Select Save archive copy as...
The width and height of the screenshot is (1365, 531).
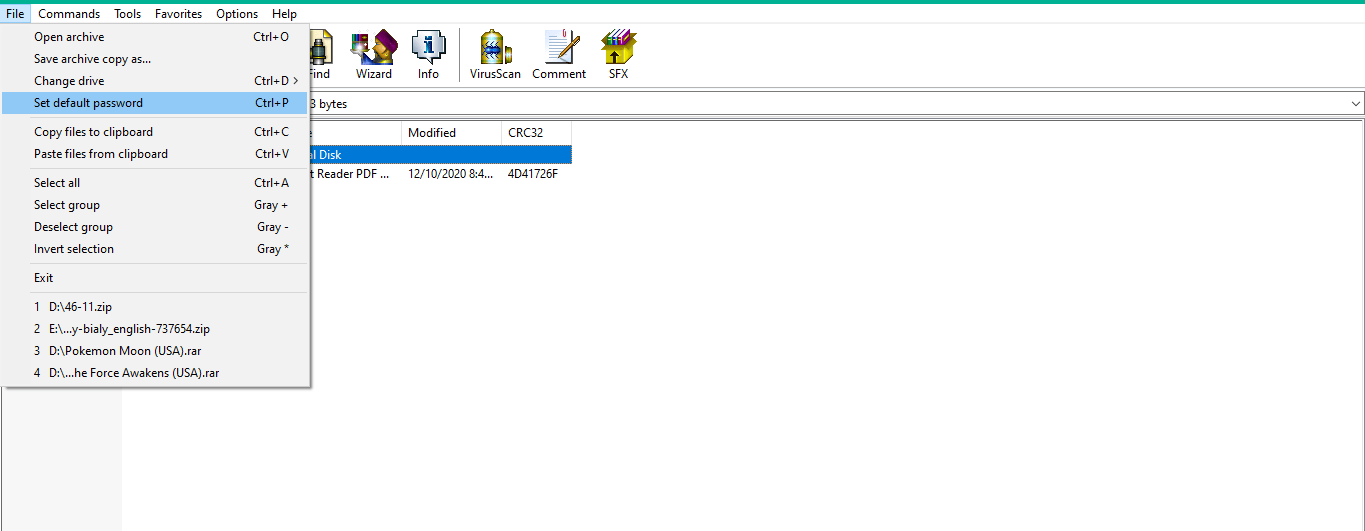[155, 59]
